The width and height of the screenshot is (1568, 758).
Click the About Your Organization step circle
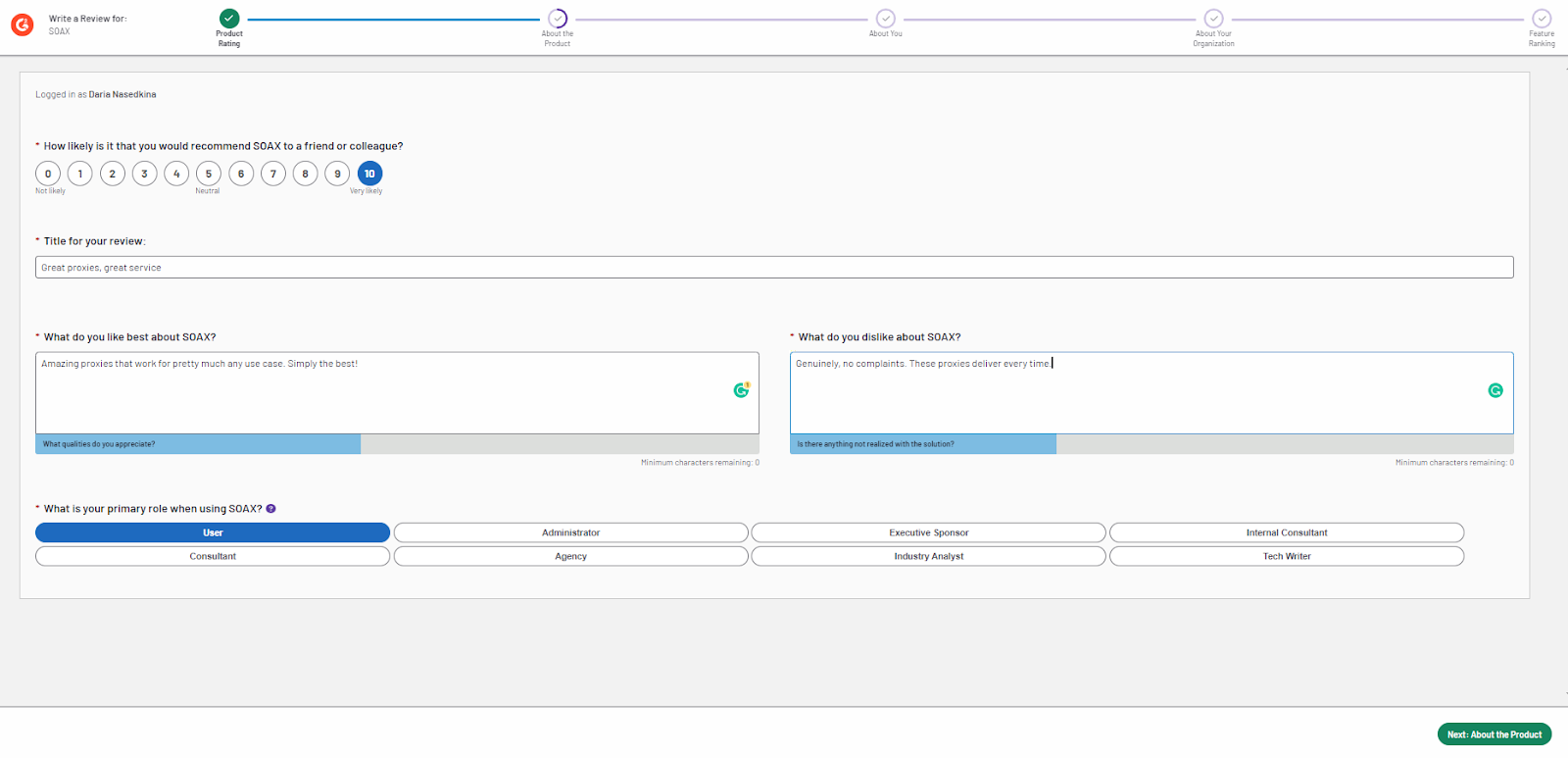1213,19
